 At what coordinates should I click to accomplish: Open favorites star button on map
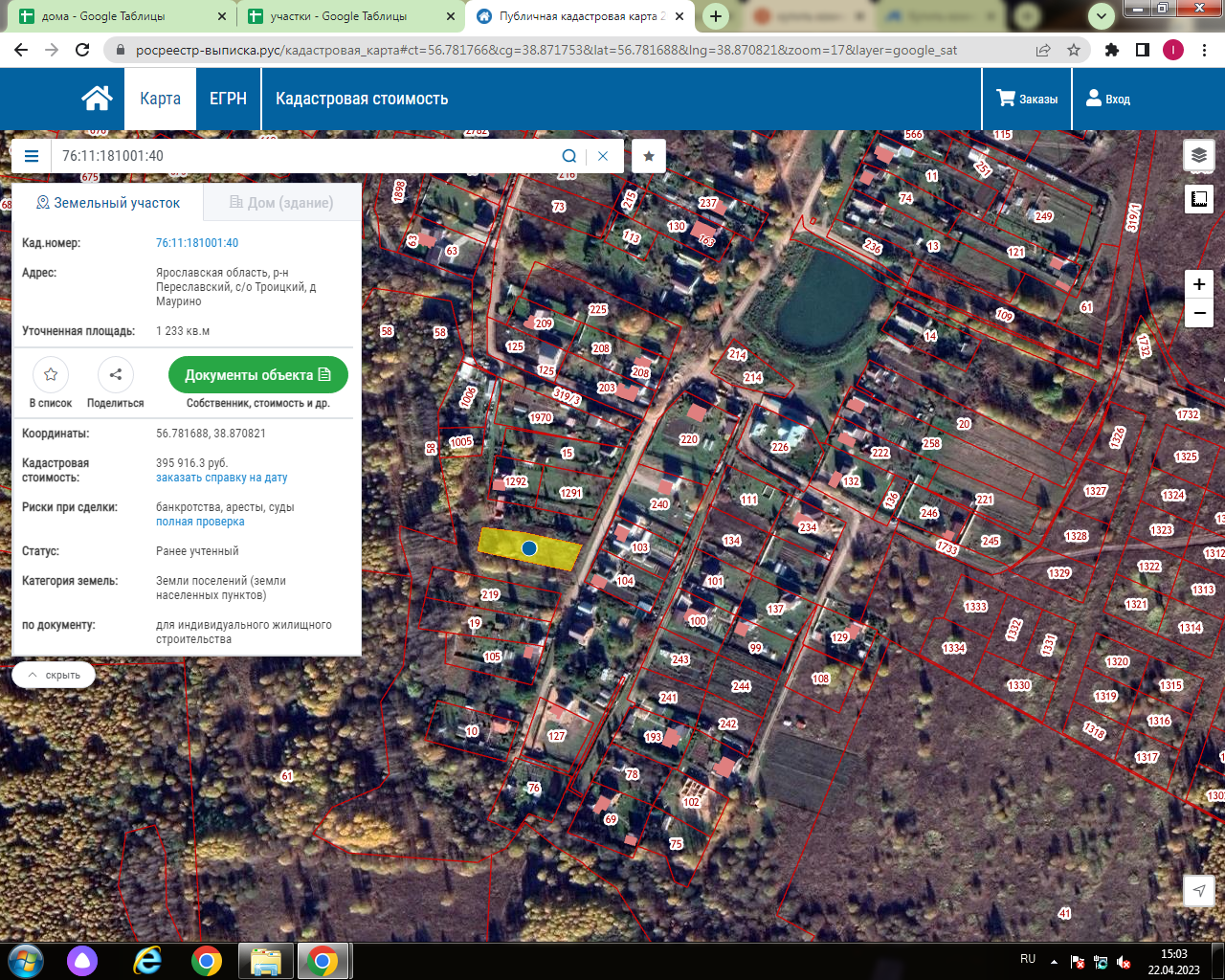point(649,156)
